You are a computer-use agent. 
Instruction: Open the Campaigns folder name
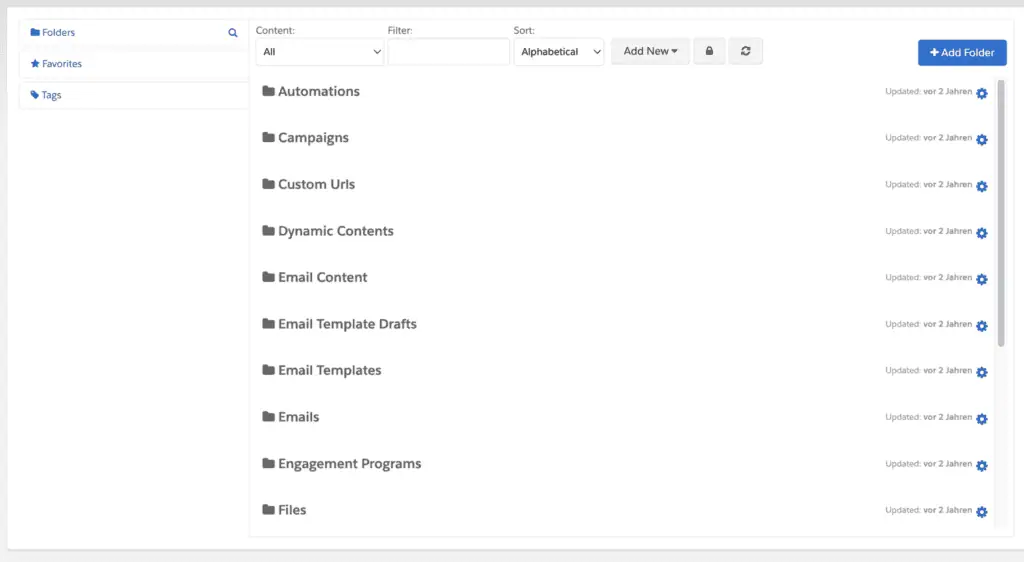pos(313,138)
